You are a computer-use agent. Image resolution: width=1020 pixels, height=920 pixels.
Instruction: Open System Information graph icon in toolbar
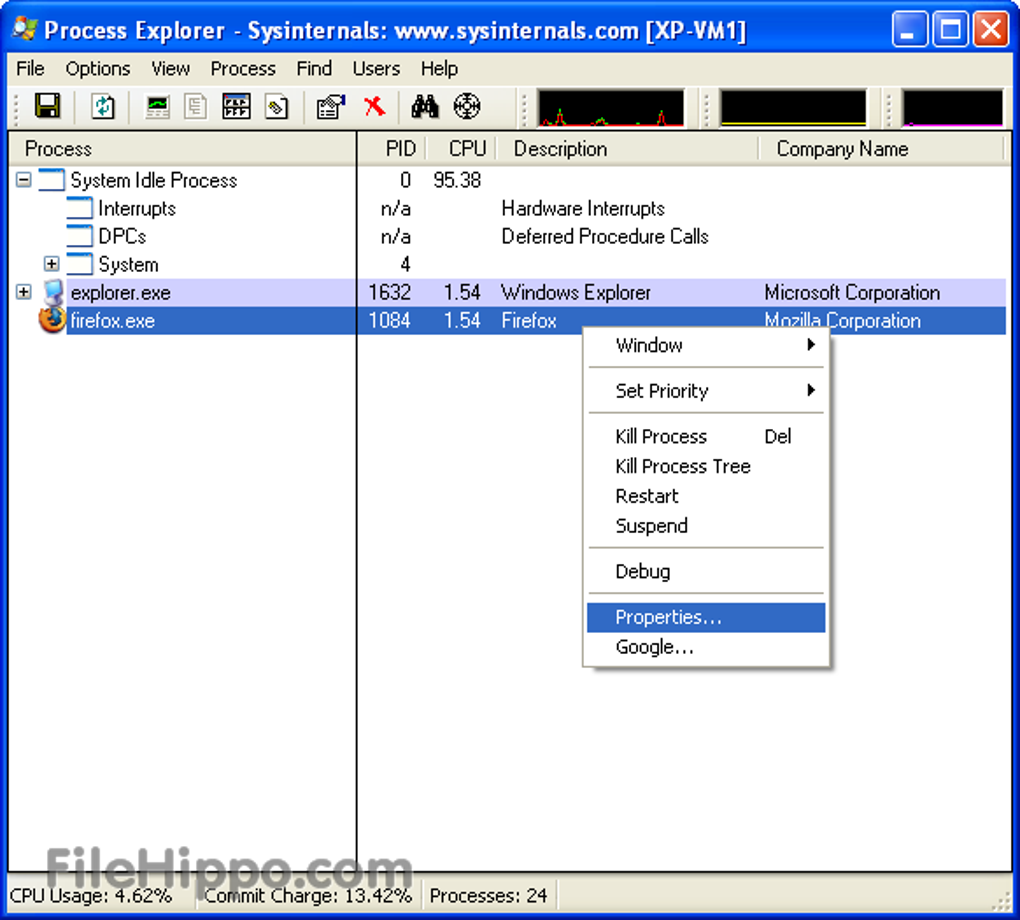tap(157, 107)
